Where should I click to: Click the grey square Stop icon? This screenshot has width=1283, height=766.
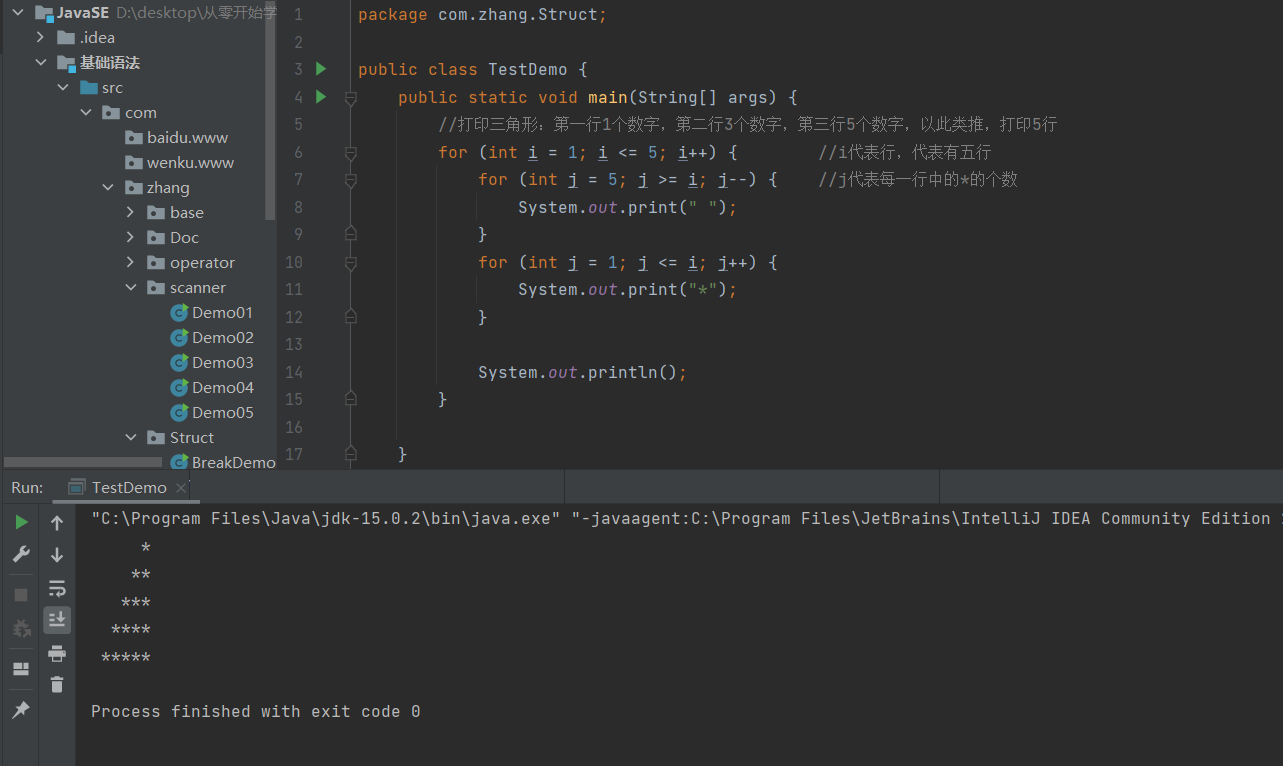tap(21, 595)
